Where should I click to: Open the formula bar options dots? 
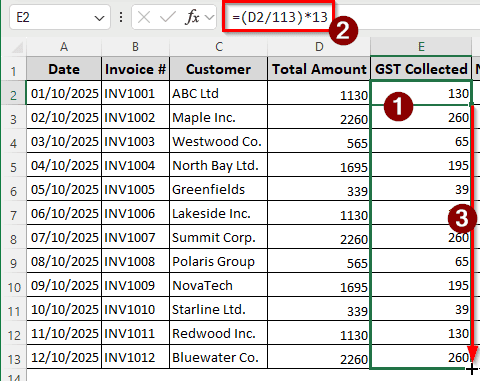(121, 17)
